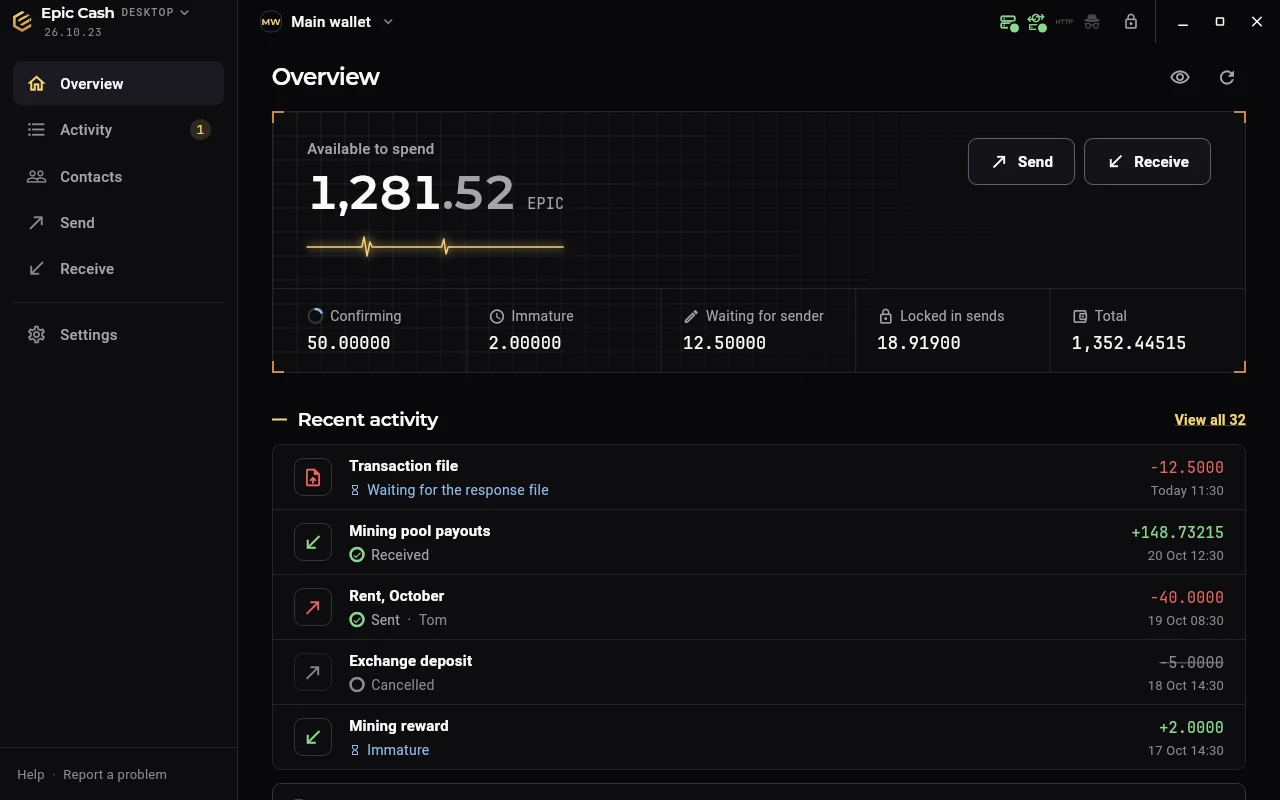The height and width of the screenshot is (800, 1280).
Task: Click the Send button in balance card
Action: [1021, 161]
